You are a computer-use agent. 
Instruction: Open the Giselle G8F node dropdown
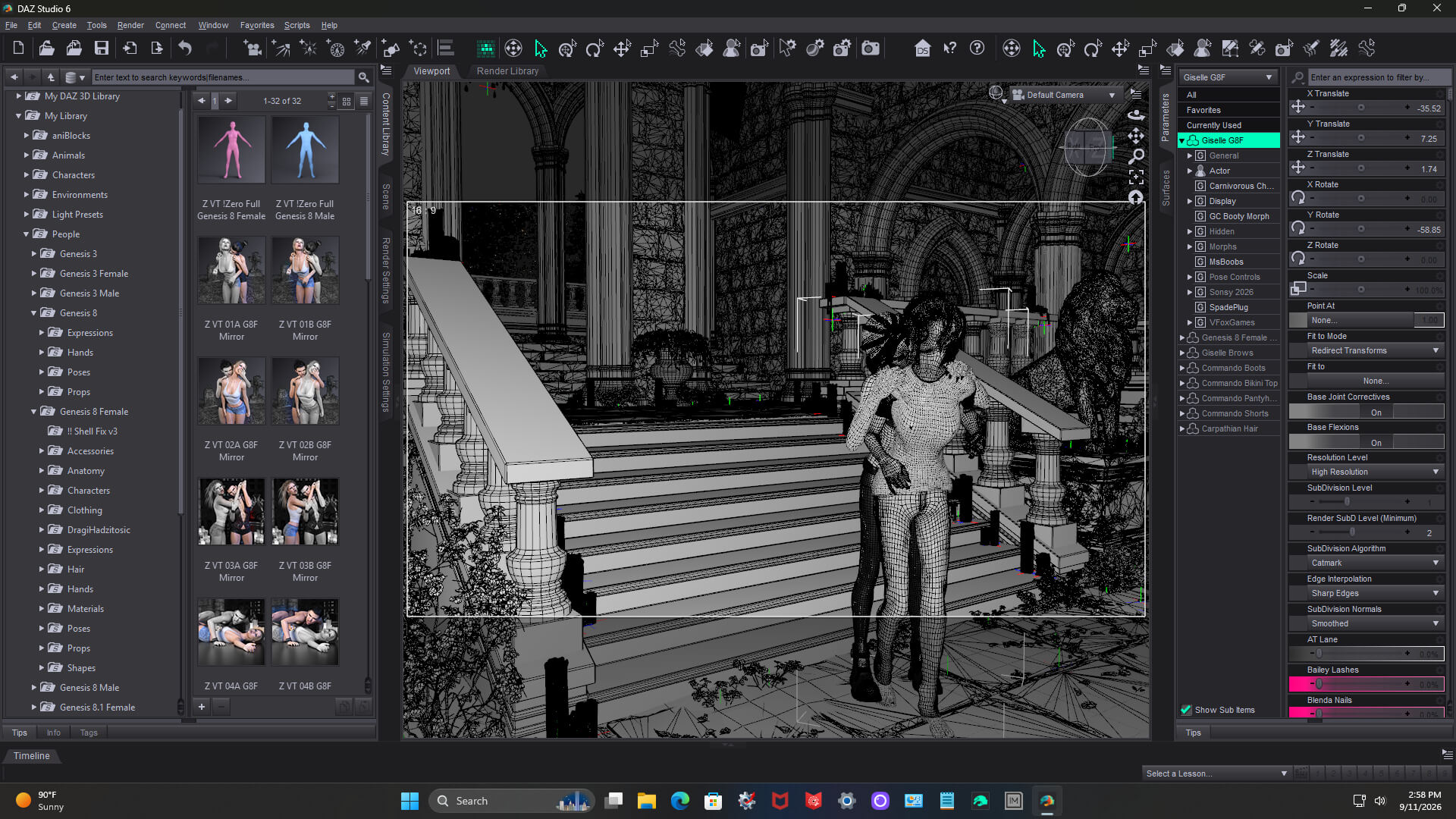[1228, 77]
